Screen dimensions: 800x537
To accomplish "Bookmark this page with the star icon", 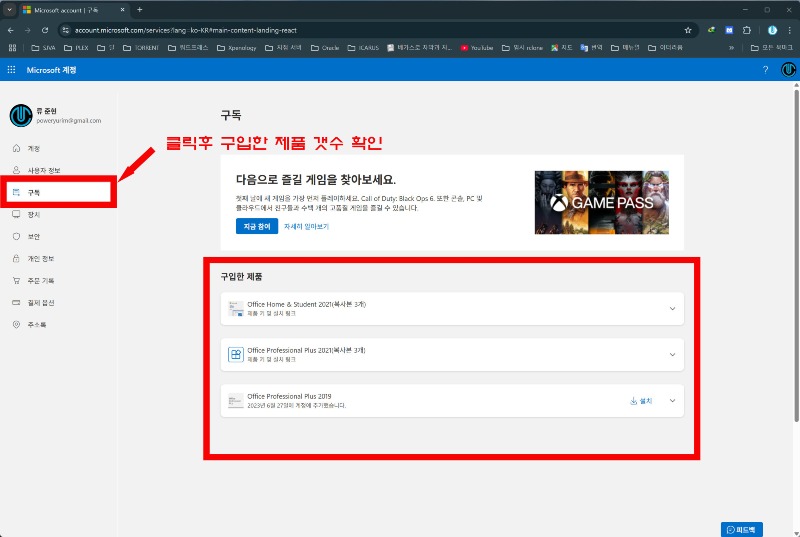I will click(688, 30).
